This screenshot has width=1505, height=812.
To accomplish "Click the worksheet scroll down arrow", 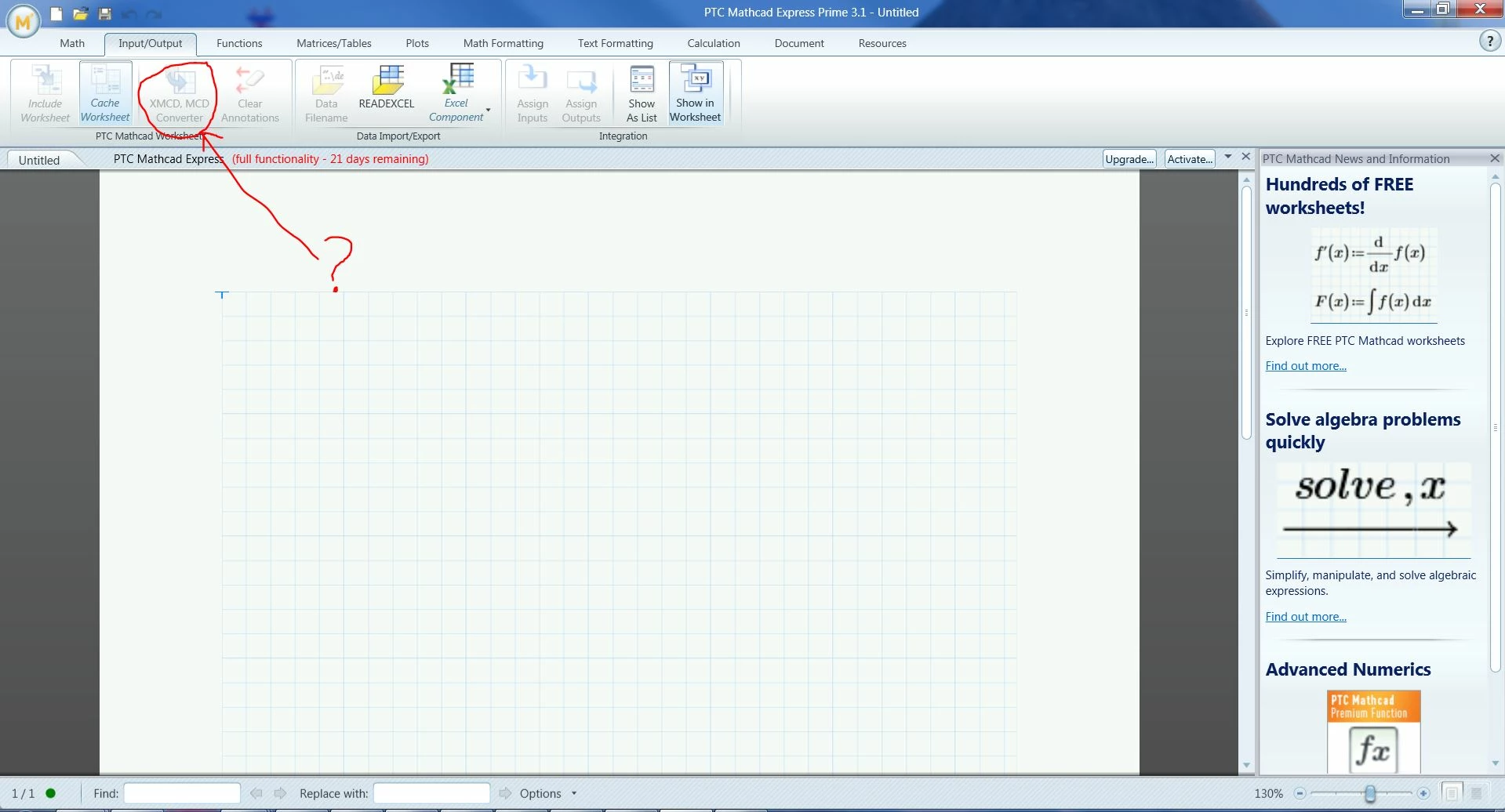I will coord(1246,765).
